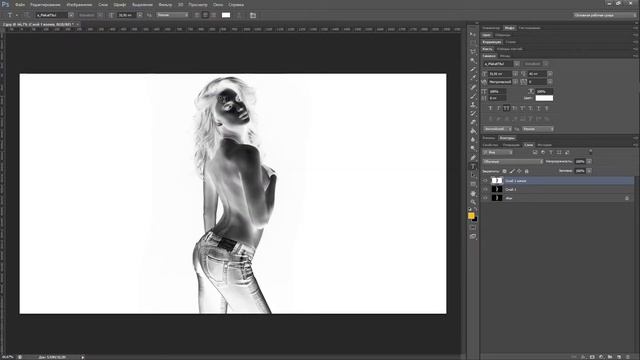The image size is (640, 360).
Task: Click the create new layer icon
Action: point(619,357)
